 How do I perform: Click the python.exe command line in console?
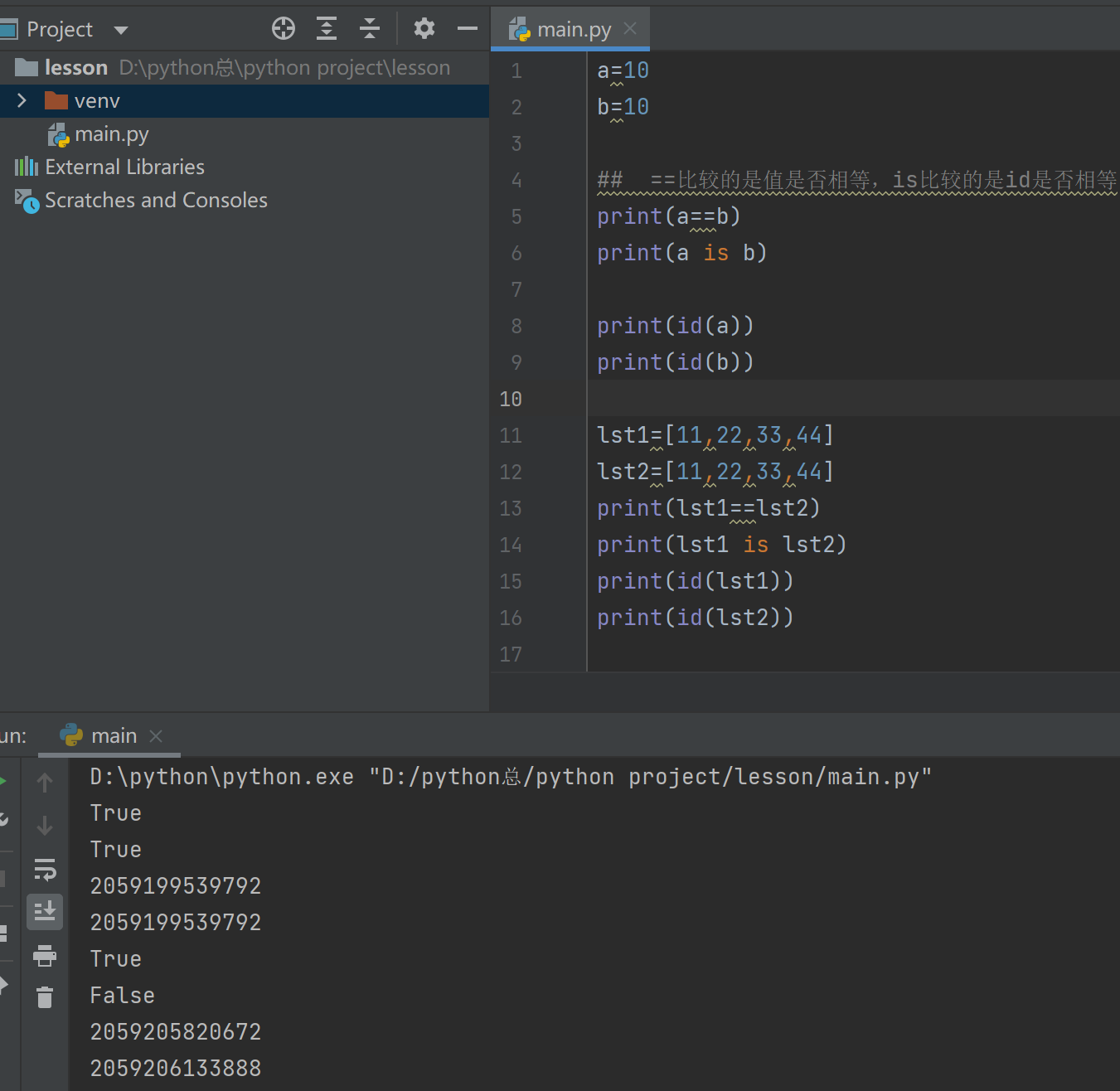[511, 777]
